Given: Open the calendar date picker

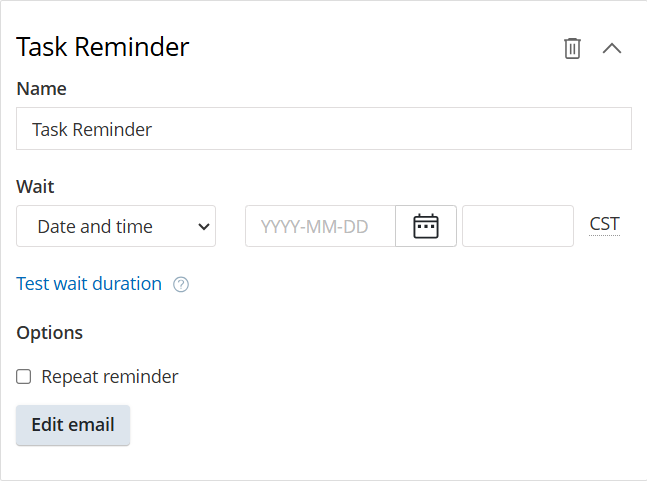Looking at the screenshot, I should click(x=426, y=226).
